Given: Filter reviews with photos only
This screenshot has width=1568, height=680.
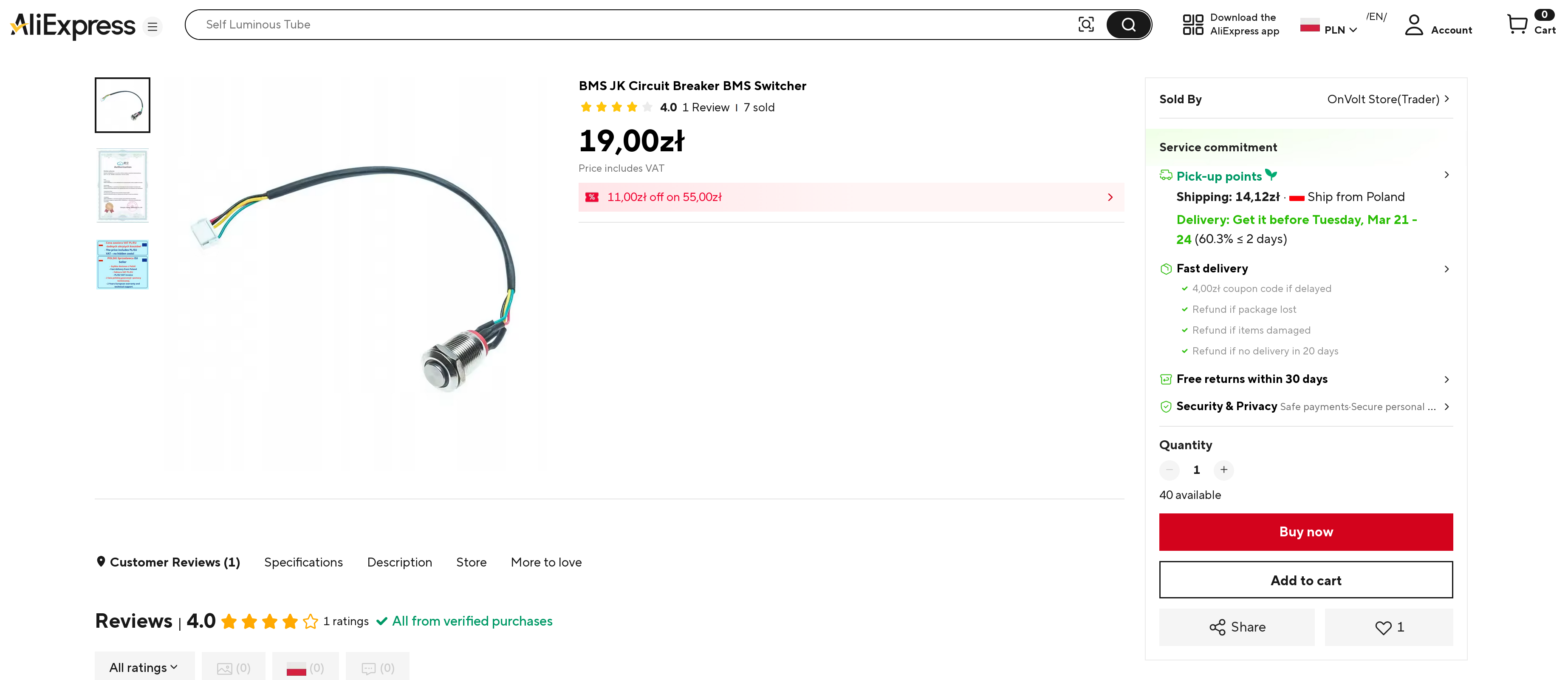Looking at the screenshot, I should (233, 668).
